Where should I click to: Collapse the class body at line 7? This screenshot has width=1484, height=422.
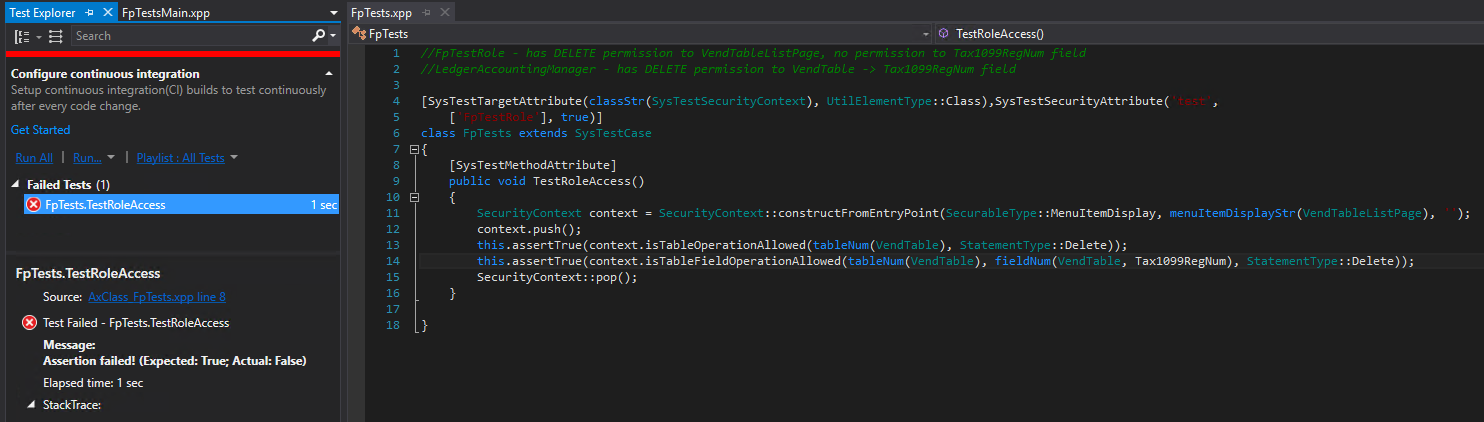(414, 149)
